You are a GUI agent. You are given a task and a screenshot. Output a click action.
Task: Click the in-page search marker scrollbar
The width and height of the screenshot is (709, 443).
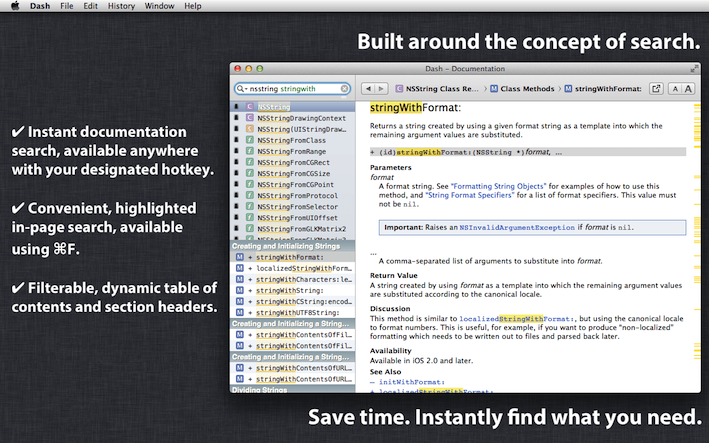tap(697, 247)
